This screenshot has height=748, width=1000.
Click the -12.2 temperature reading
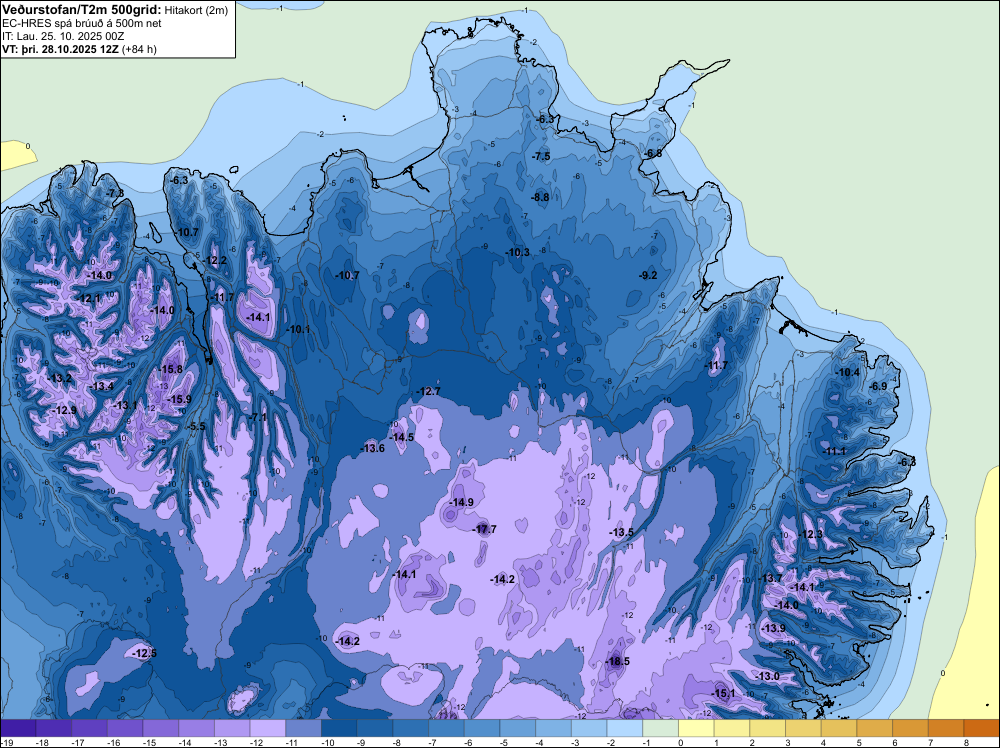coord(216,260)
